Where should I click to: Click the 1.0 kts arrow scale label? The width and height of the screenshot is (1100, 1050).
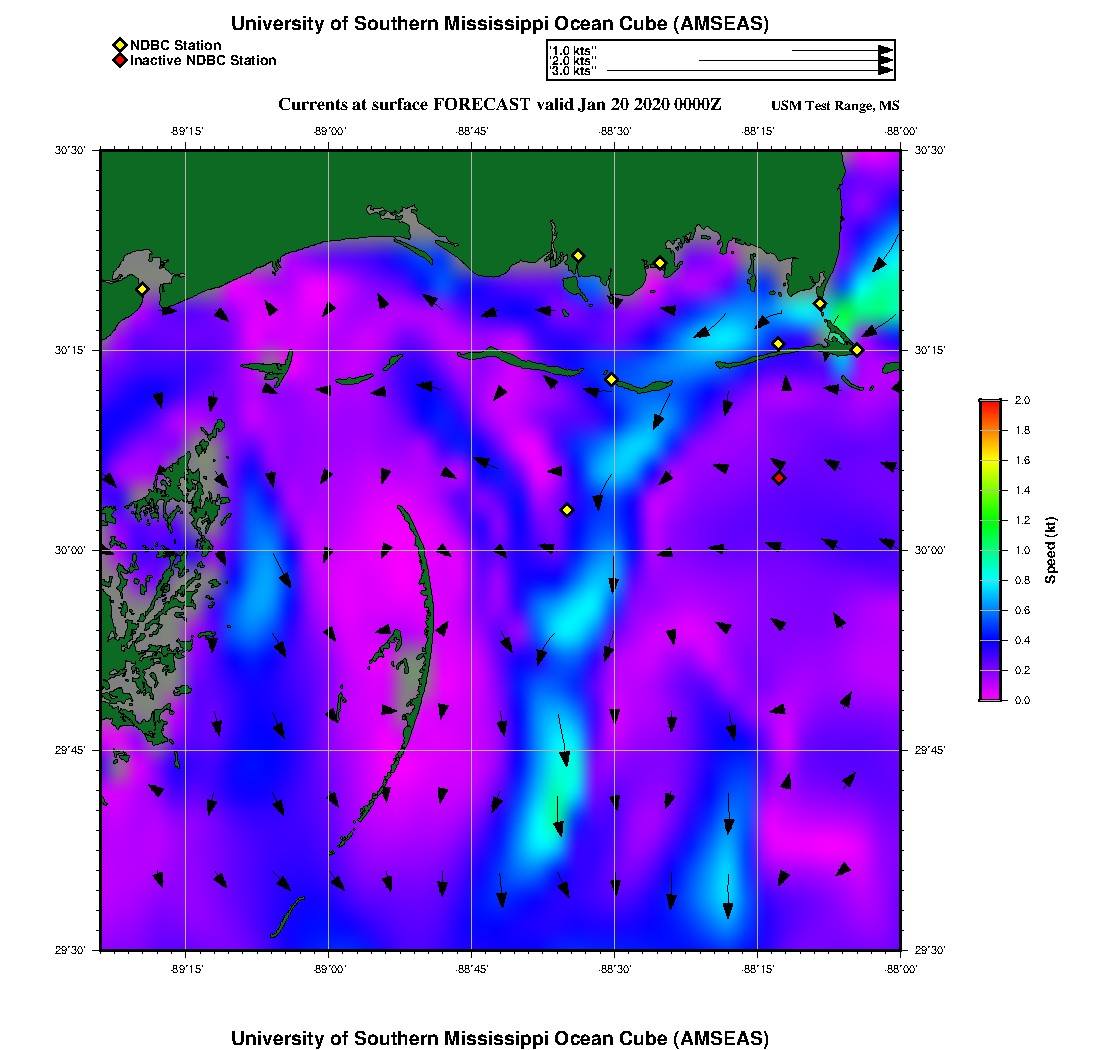(573, 49)
